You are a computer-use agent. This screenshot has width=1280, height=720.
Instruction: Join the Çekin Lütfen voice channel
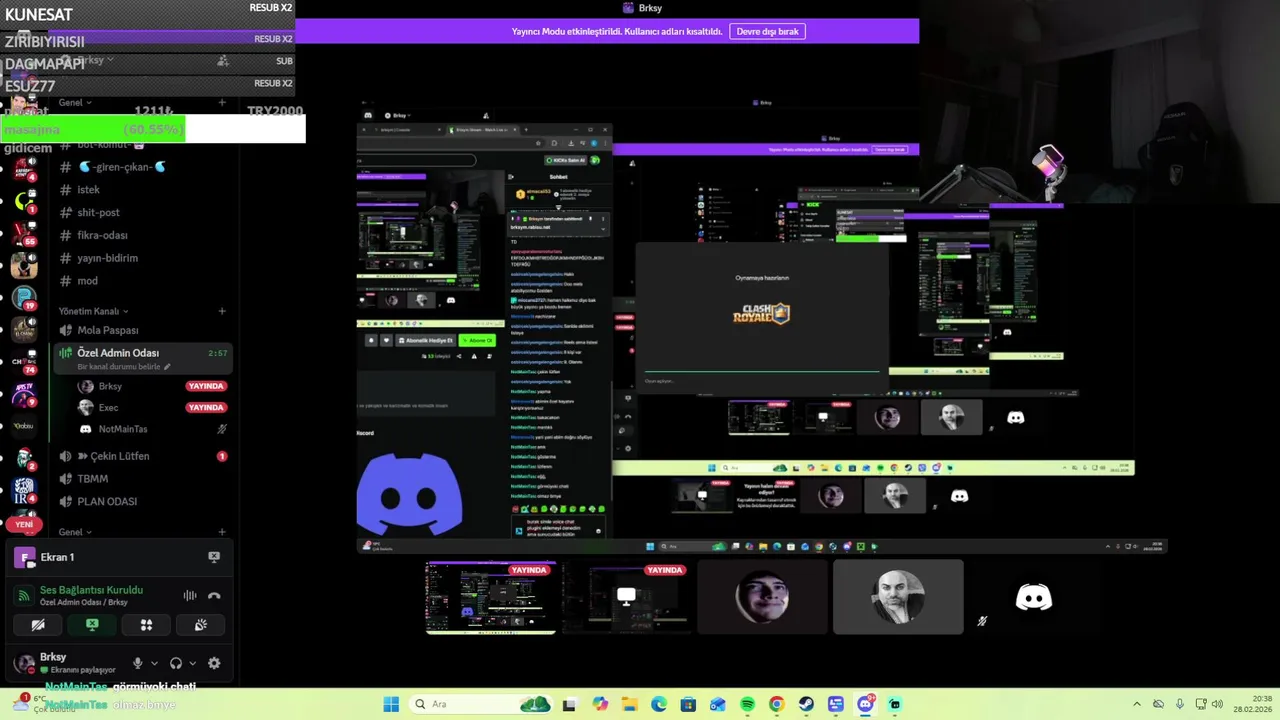[143, 456]
